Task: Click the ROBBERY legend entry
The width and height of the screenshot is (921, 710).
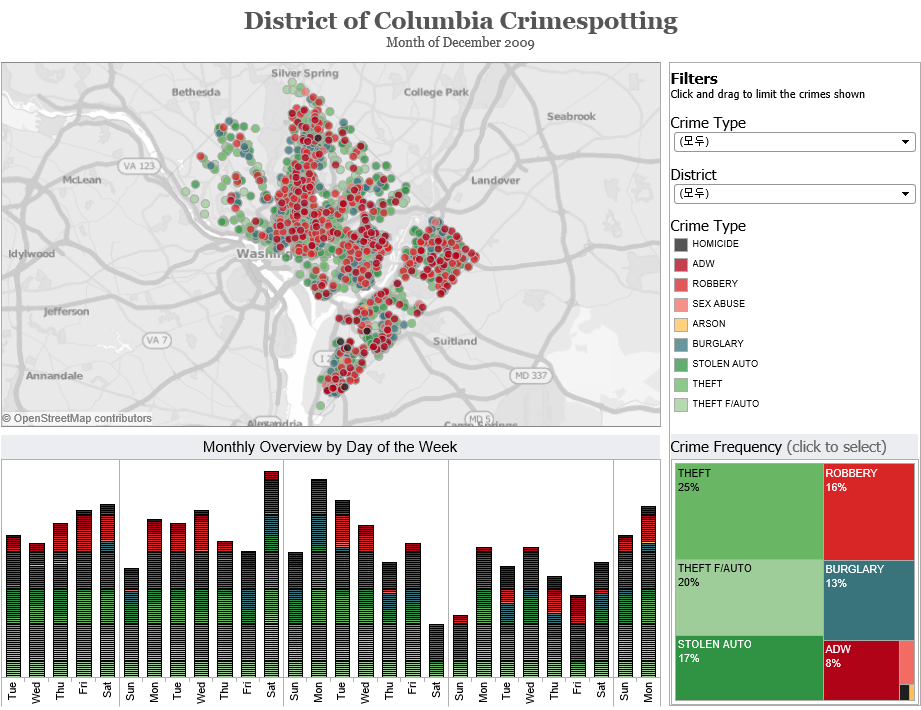Action: [x=714, y=284]
